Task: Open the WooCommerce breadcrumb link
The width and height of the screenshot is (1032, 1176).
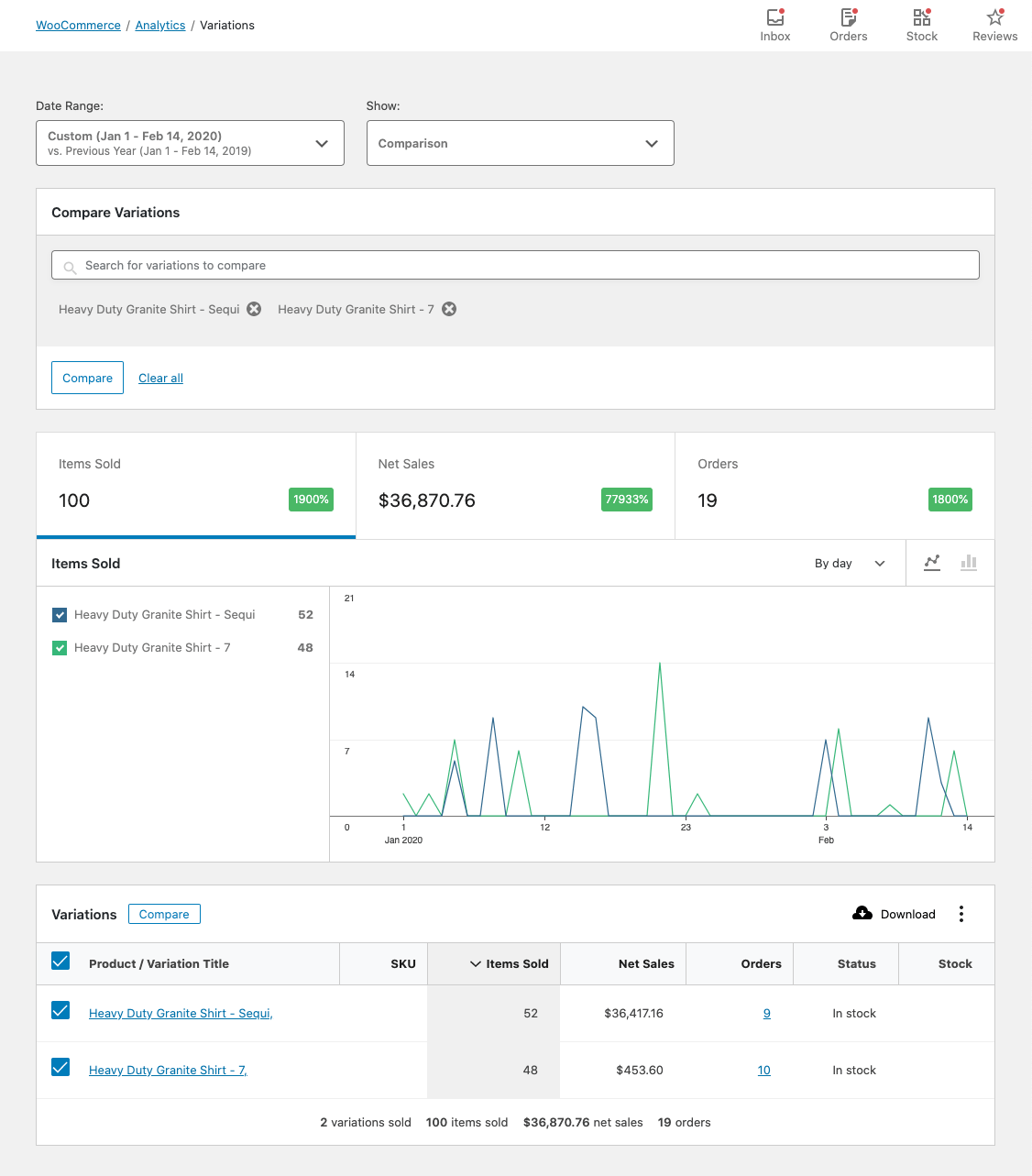Action: 78,25
